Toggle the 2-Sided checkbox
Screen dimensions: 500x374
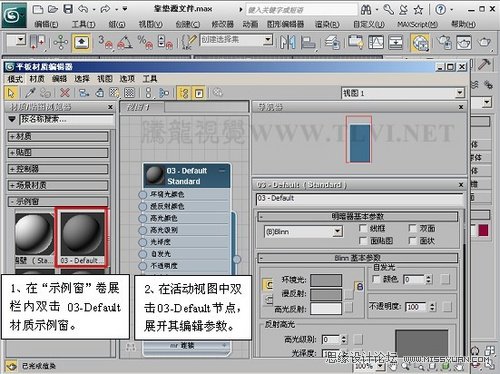(413, 228)
